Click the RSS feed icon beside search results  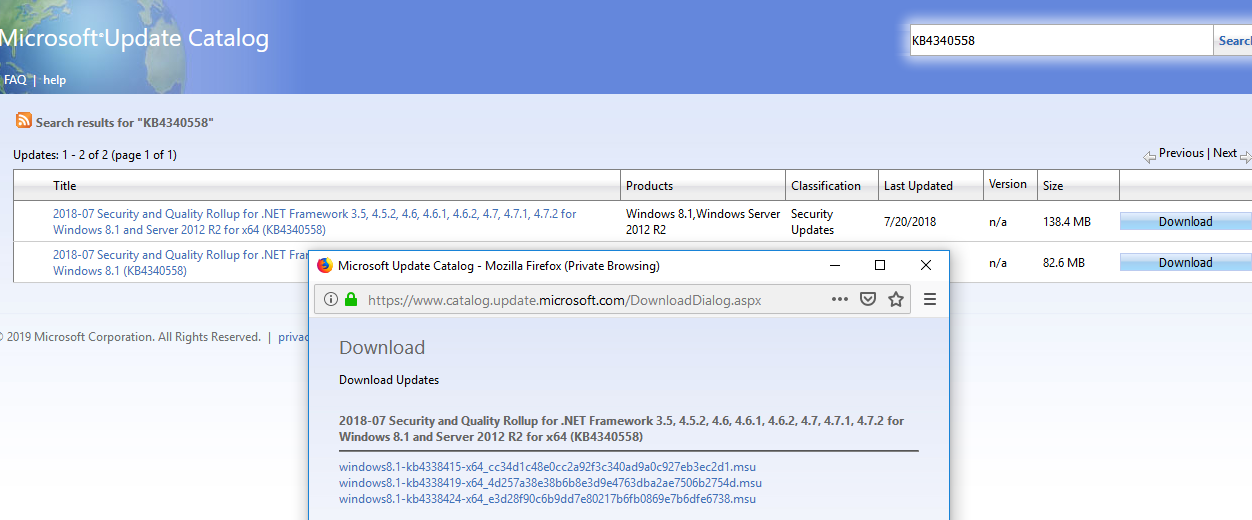24,121
